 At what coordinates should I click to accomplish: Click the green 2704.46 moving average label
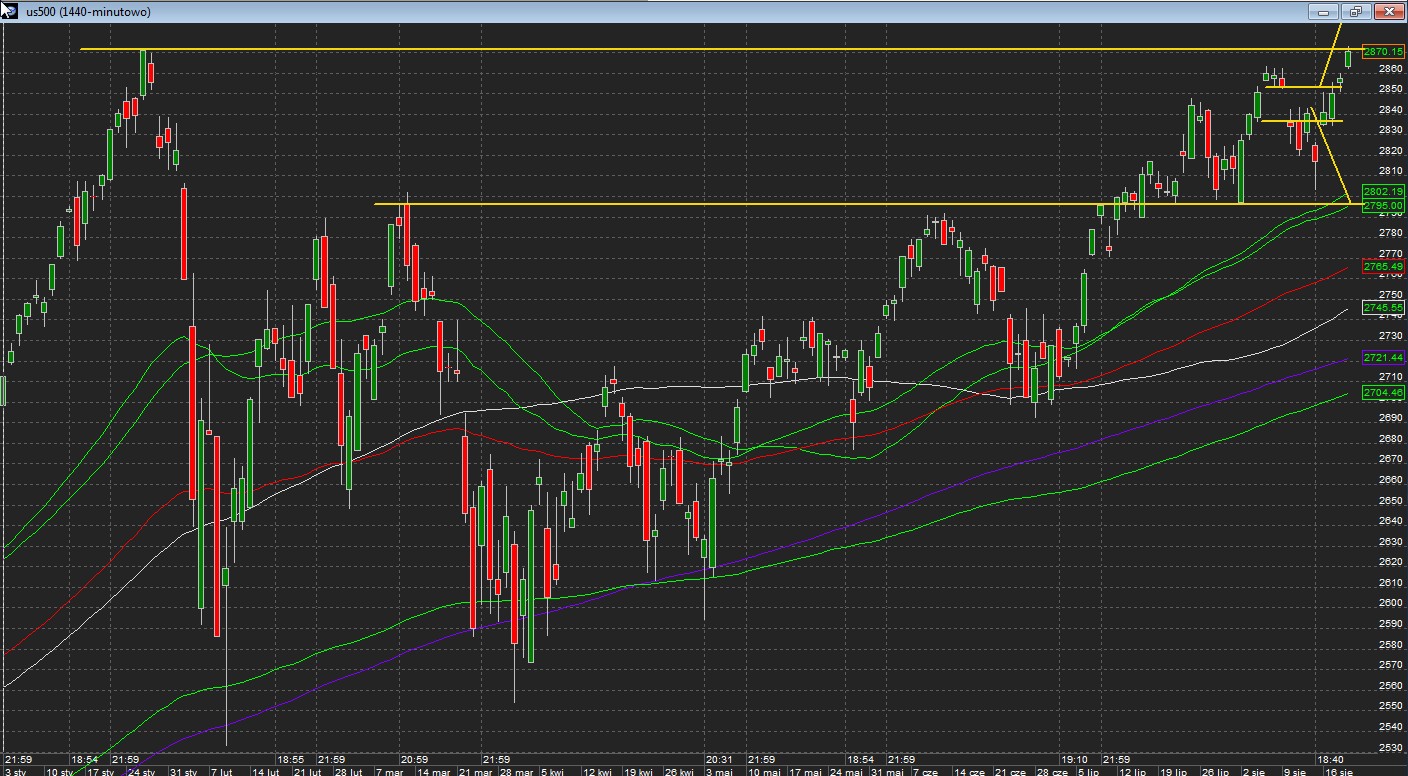1383,393
